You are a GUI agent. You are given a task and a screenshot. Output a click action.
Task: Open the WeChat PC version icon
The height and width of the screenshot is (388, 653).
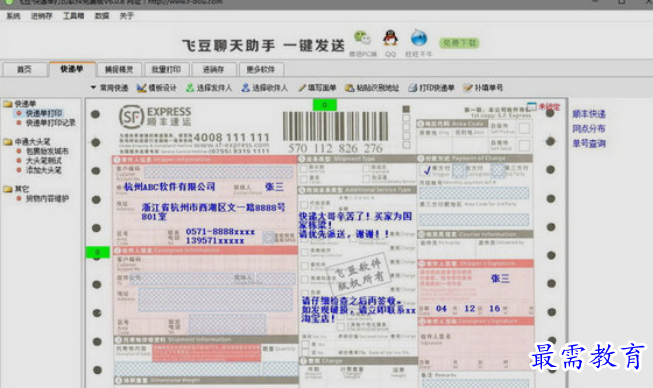click(362, 38)
